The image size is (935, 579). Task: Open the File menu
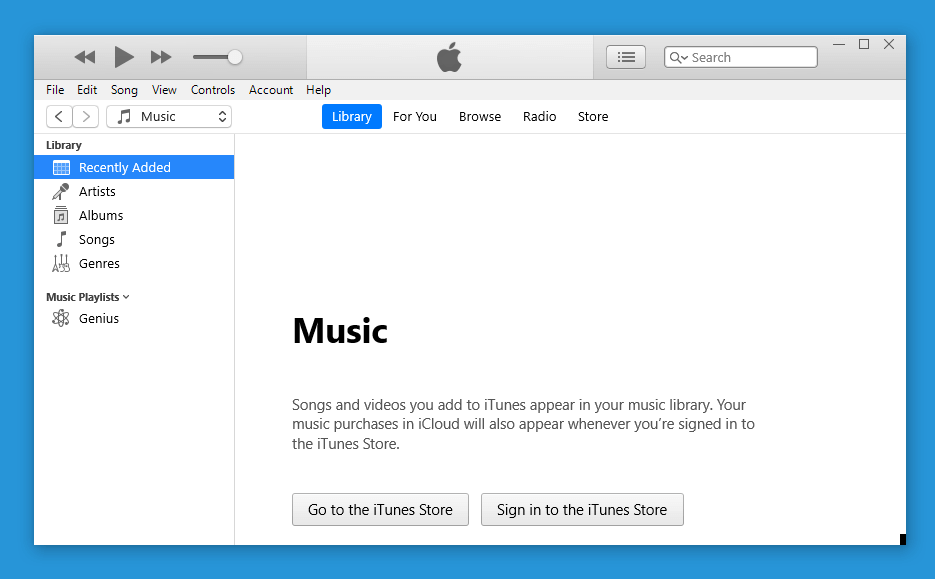(55, 90)
